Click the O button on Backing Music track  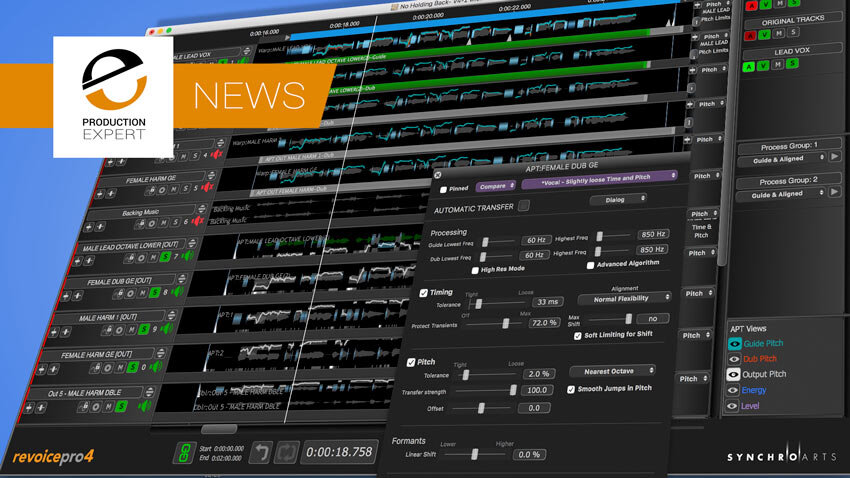click(152, 223)
